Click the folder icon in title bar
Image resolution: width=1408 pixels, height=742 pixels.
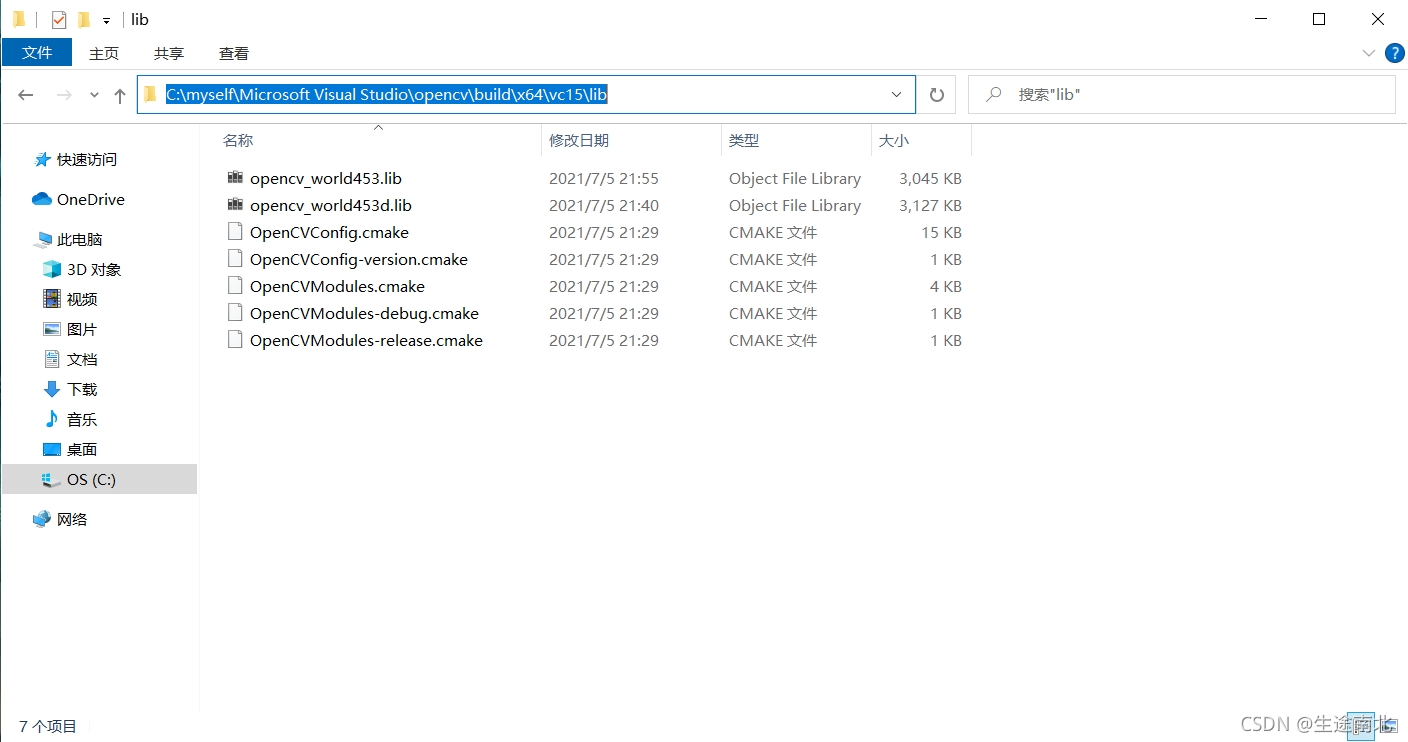[x=19, y=19]
